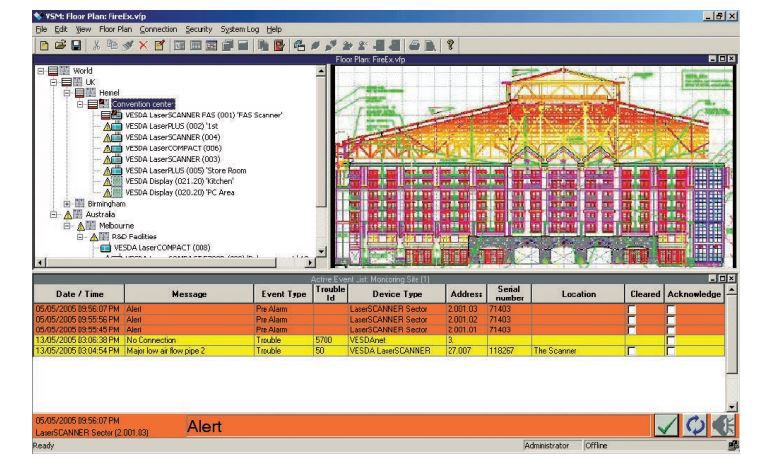Open the Floor Plan menu
Image resolution: width=767 pixels, height=471 pixels.
pyautogui.click(x=115, y=29)
